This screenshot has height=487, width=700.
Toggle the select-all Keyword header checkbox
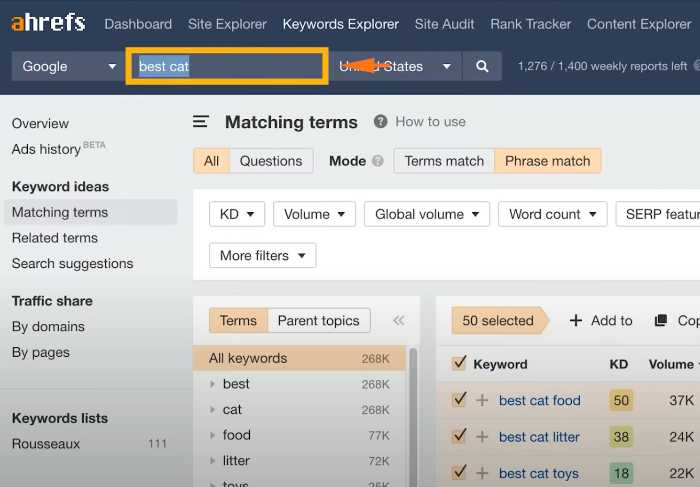[459, 363]
